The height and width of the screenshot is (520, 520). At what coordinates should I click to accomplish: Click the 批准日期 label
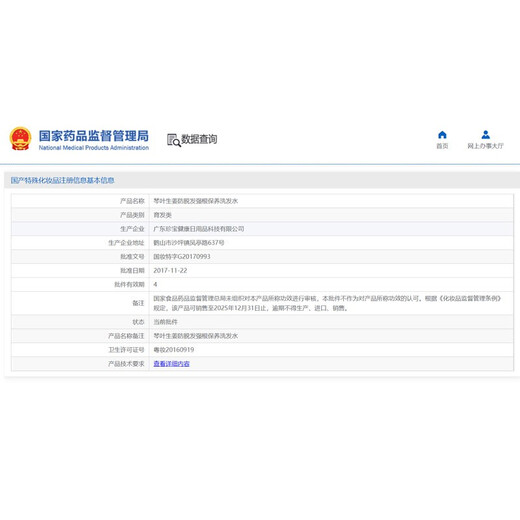[132, 271]
